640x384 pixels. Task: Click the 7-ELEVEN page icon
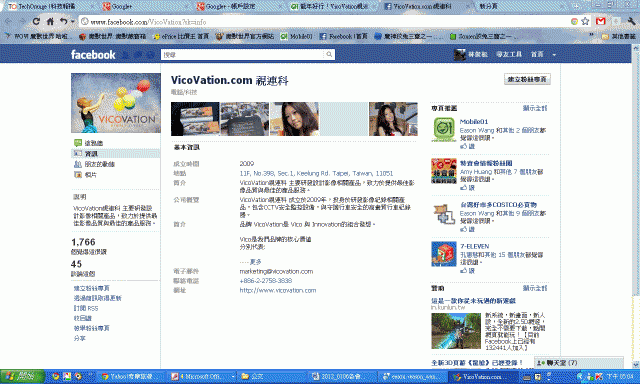[444, 253]
